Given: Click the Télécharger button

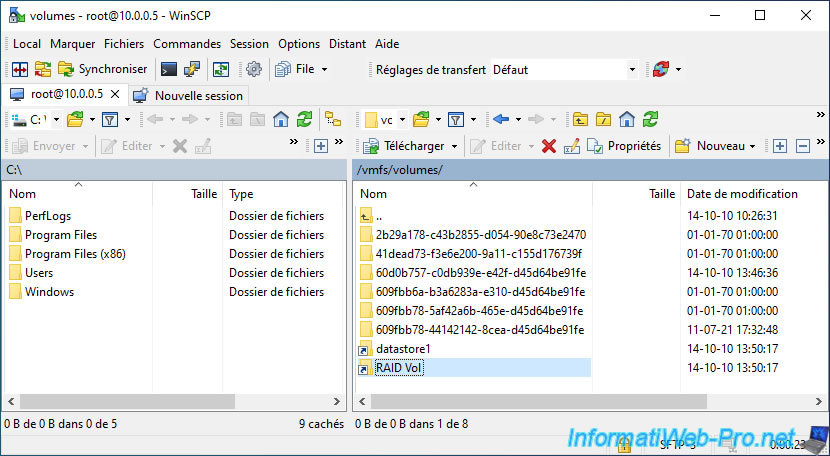Looking at the screenshot, I should click(x=405, y=146).
